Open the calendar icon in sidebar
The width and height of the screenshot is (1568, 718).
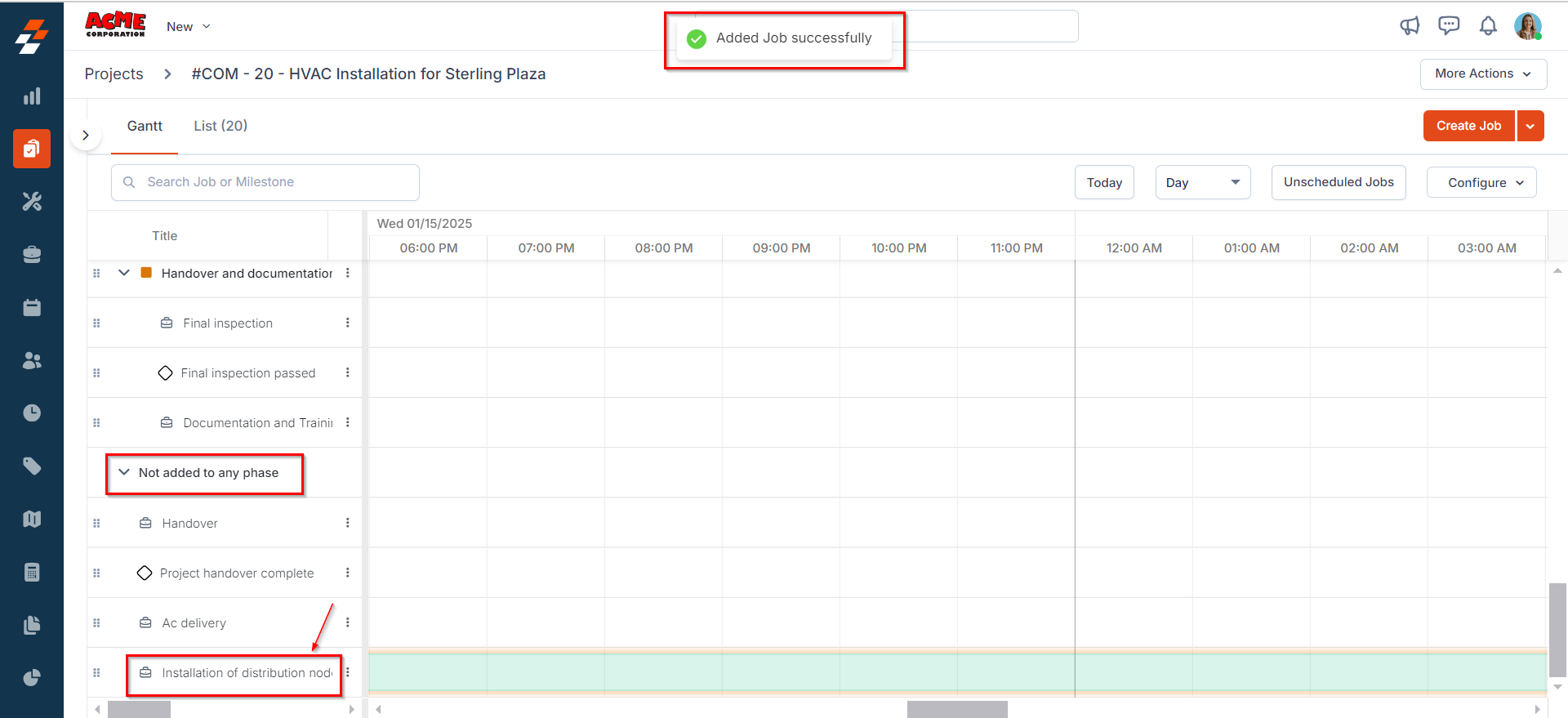pyautogui.click(x=32, y=308)
